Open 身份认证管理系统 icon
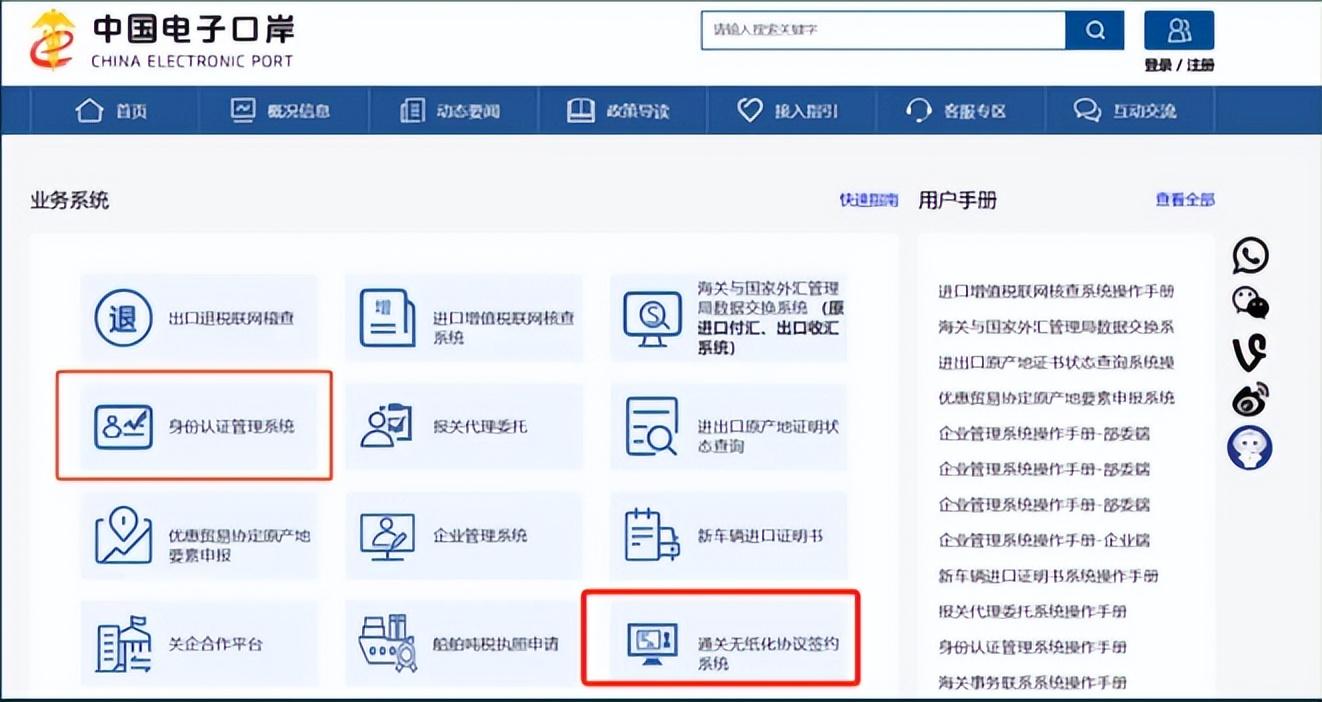This screenshot has width=1322, height=702. pyautogui.click(x=123, y=426)
